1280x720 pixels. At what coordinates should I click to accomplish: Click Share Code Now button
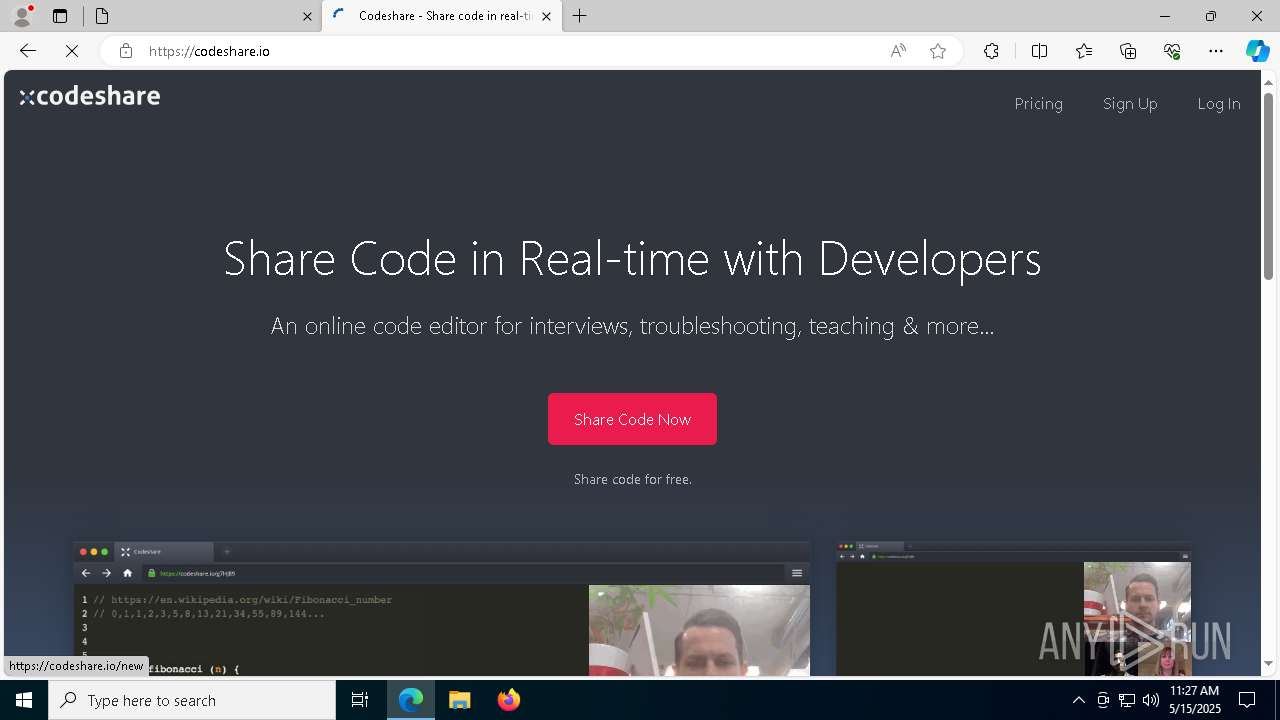coord(632,419)
